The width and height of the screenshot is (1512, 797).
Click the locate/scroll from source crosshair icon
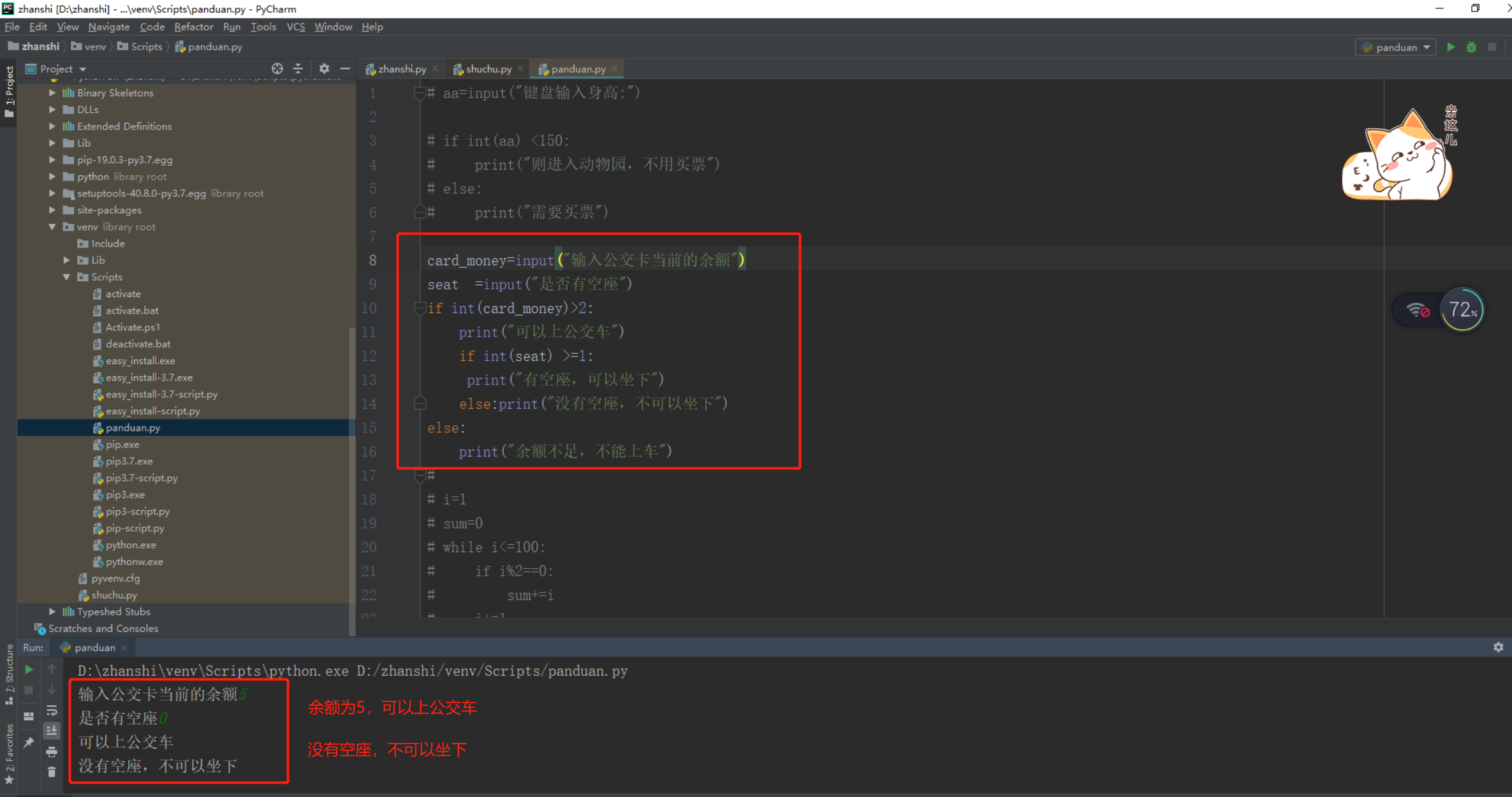click(x=277, y=68)
